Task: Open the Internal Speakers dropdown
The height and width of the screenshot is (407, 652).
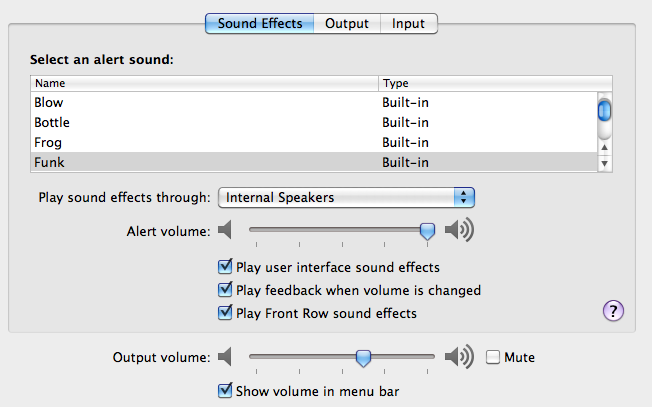Action: (x=346, y=197)
